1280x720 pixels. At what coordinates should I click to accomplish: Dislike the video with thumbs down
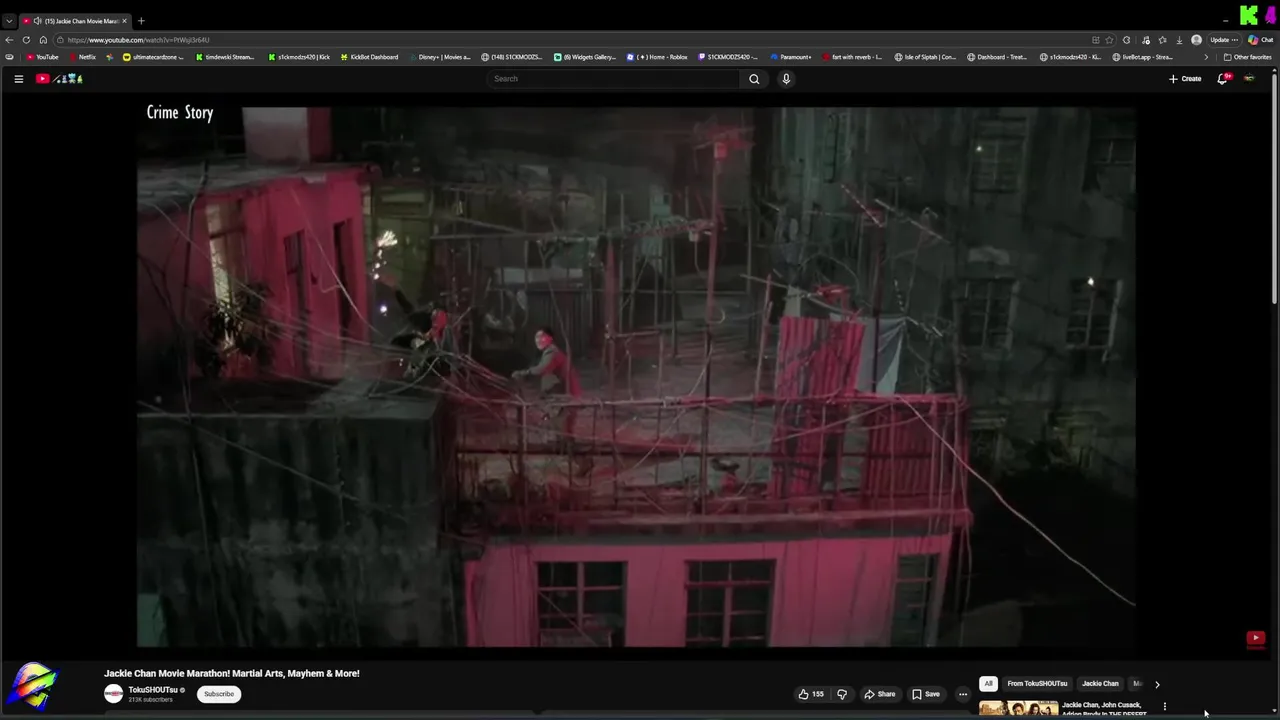tap(842, 694)
